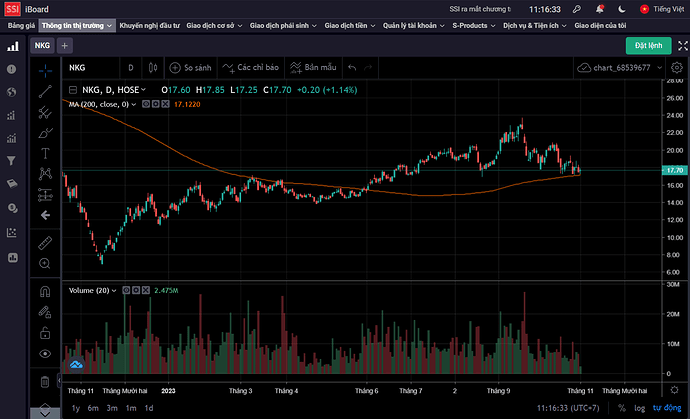This screenshot has height=419, width=690.
Task: Toggle hide all drawings eye icon
Action: (45, 353)
